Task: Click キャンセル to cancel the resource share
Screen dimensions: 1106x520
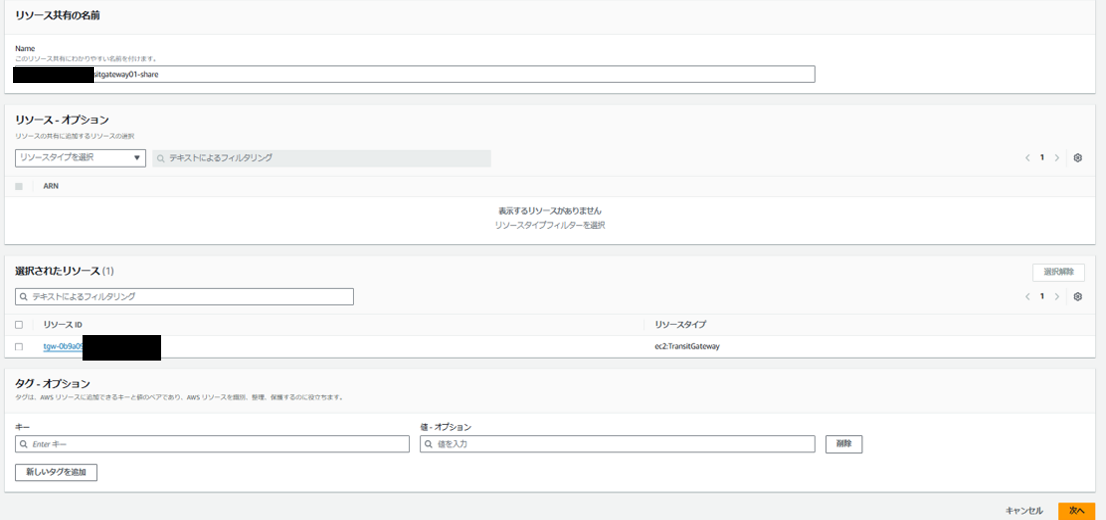Action: [x=1024, y=510]
